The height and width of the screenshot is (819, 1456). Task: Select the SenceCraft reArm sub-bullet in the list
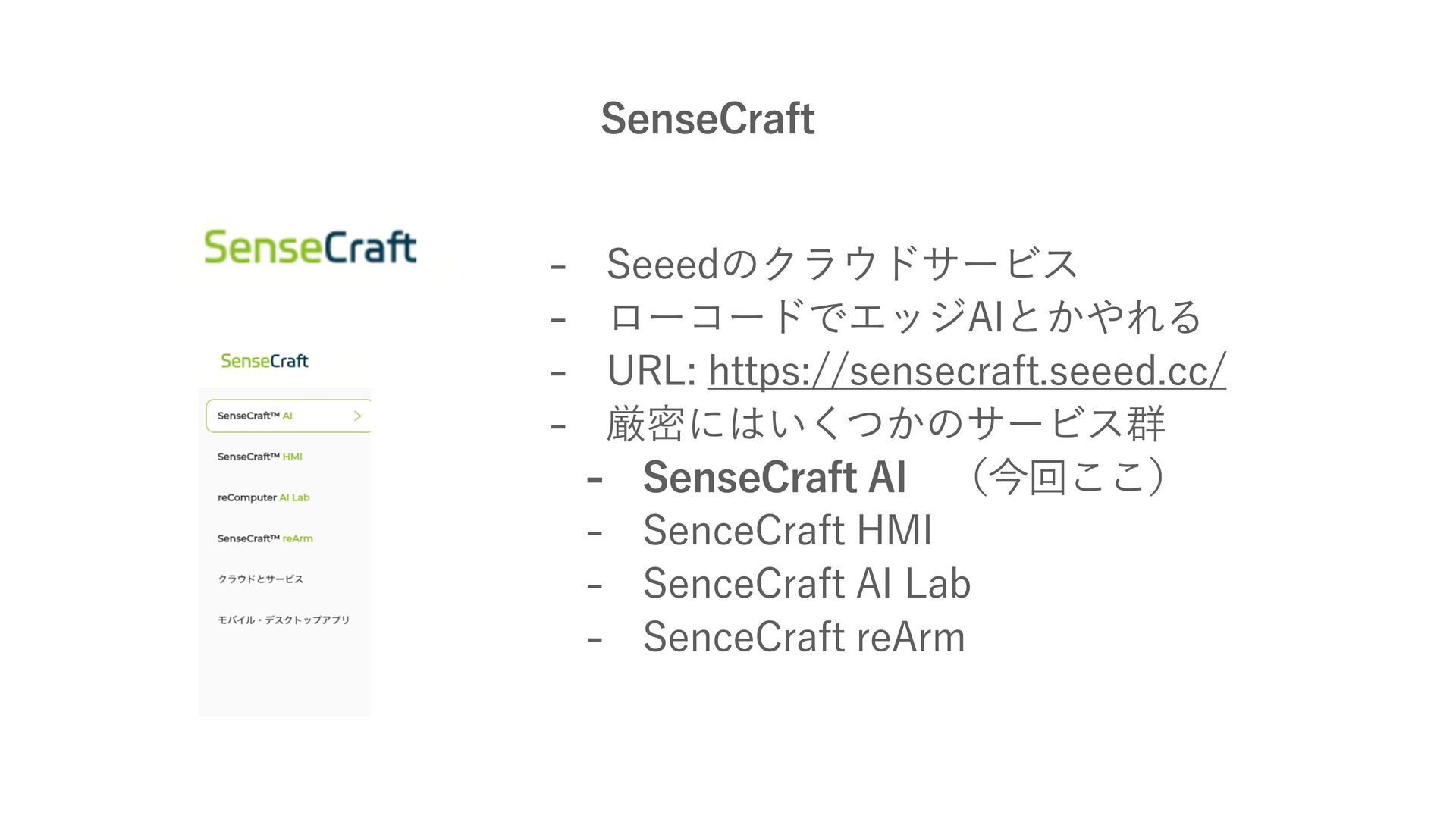pyautogui.click(x=803, y=637)
